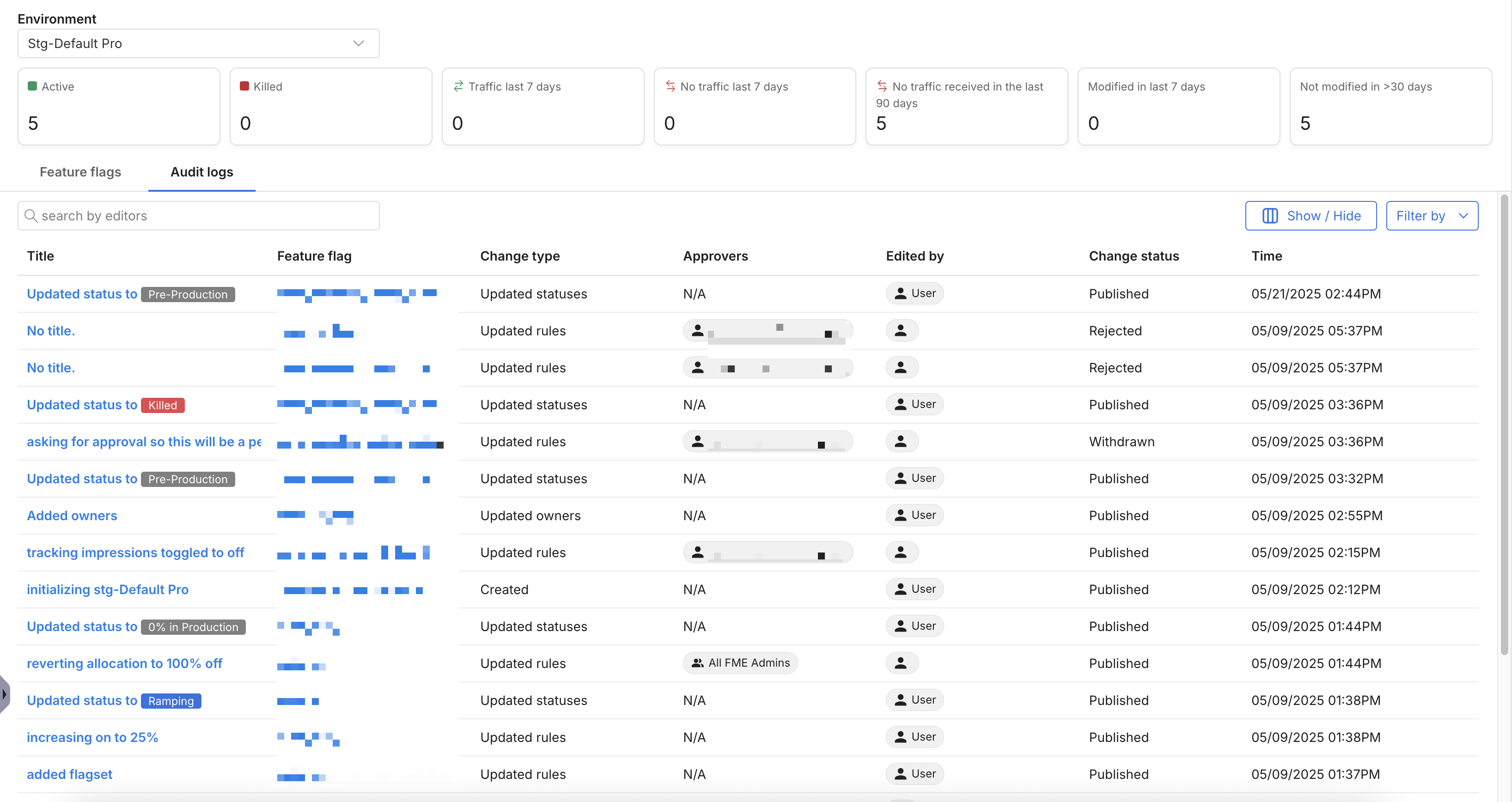Click the Not modified in >30 days card
1512x802 pixels.
coord(1390,106)
